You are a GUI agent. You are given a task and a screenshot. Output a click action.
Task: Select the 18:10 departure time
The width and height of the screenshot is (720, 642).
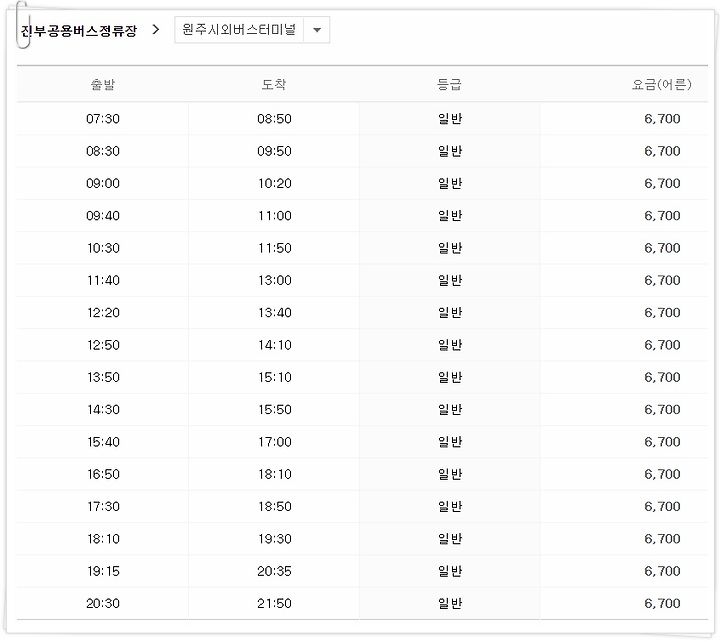103,539
